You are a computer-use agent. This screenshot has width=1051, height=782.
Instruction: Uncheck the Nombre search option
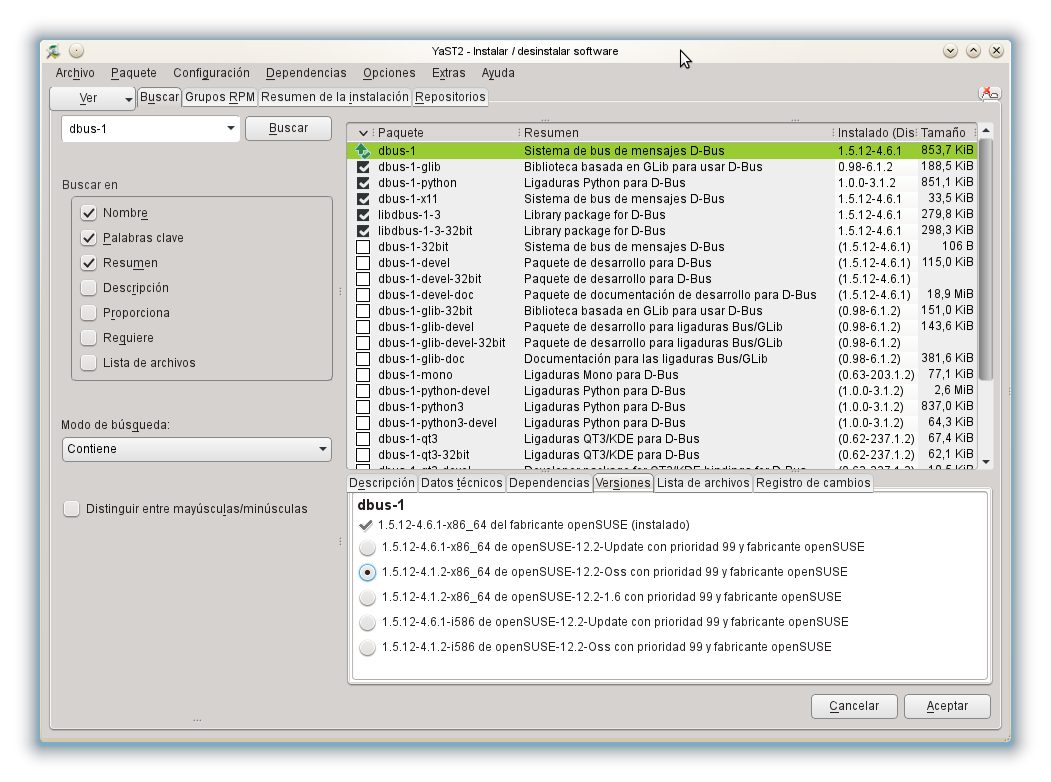click(x=88, y=213)
